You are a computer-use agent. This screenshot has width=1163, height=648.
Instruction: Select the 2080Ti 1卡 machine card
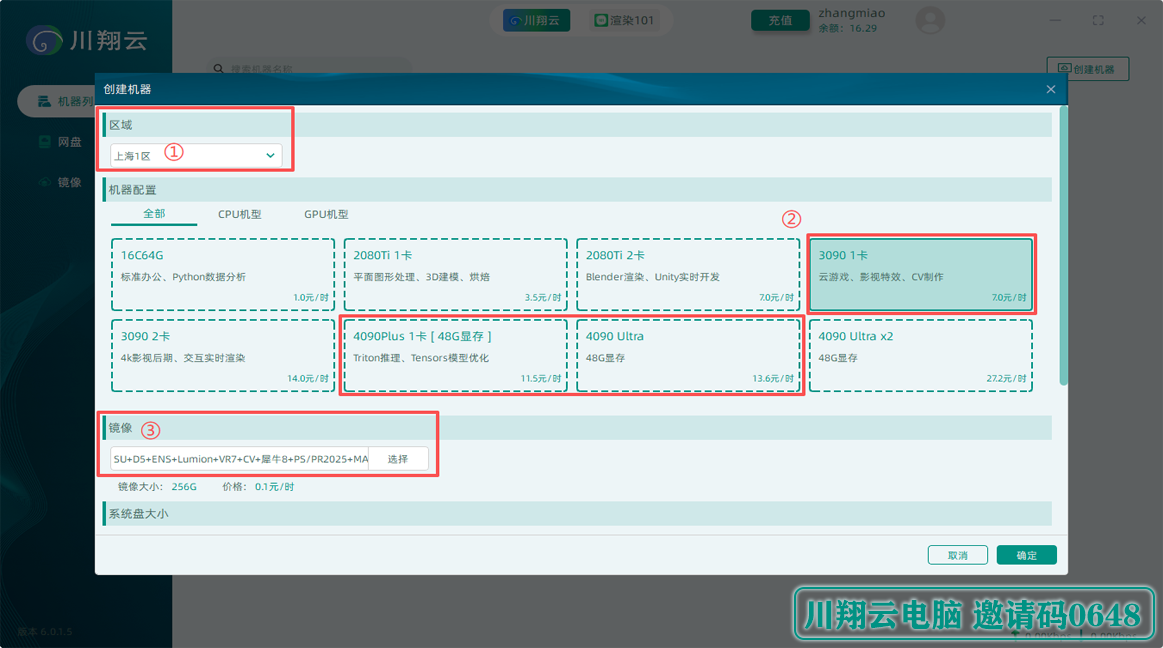point(455,274)
